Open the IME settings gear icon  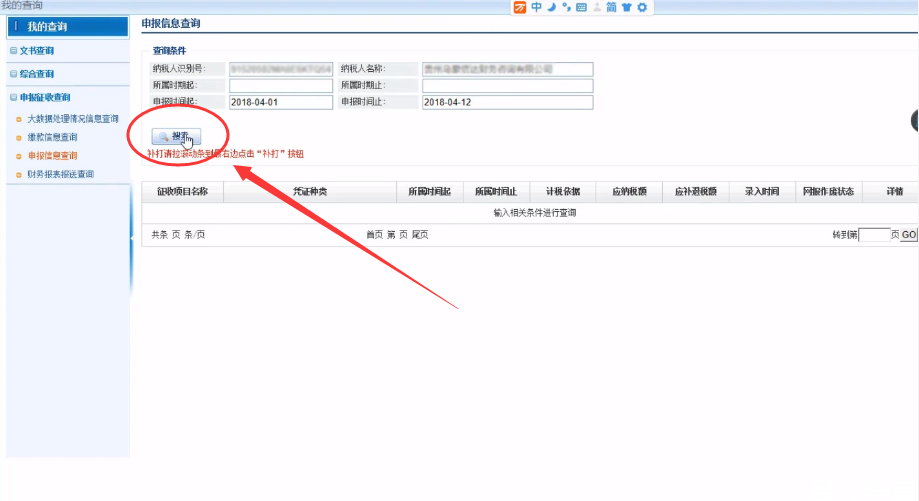coord(642,7)
